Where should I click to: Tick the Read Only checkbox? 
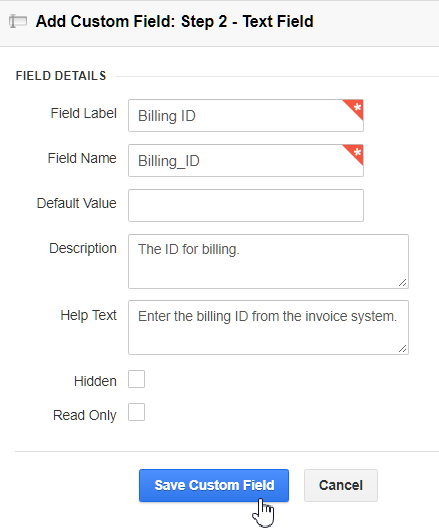tap(137, 412)
